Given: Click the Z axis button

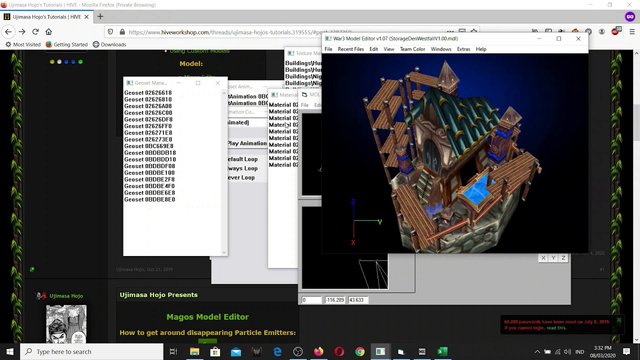Looking at the screenshot, I should click(x=563, y=258).
